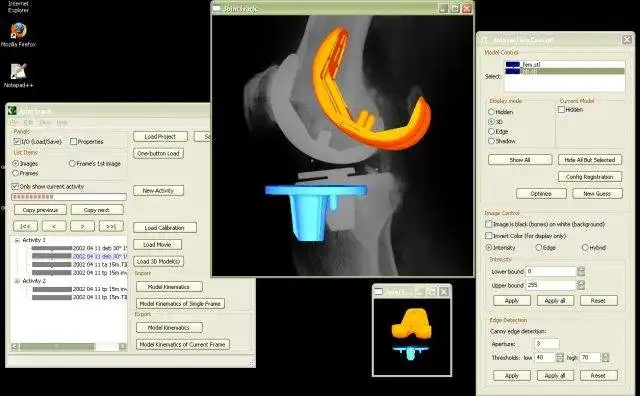Open the File menu in Joint Track

[14, 122]
